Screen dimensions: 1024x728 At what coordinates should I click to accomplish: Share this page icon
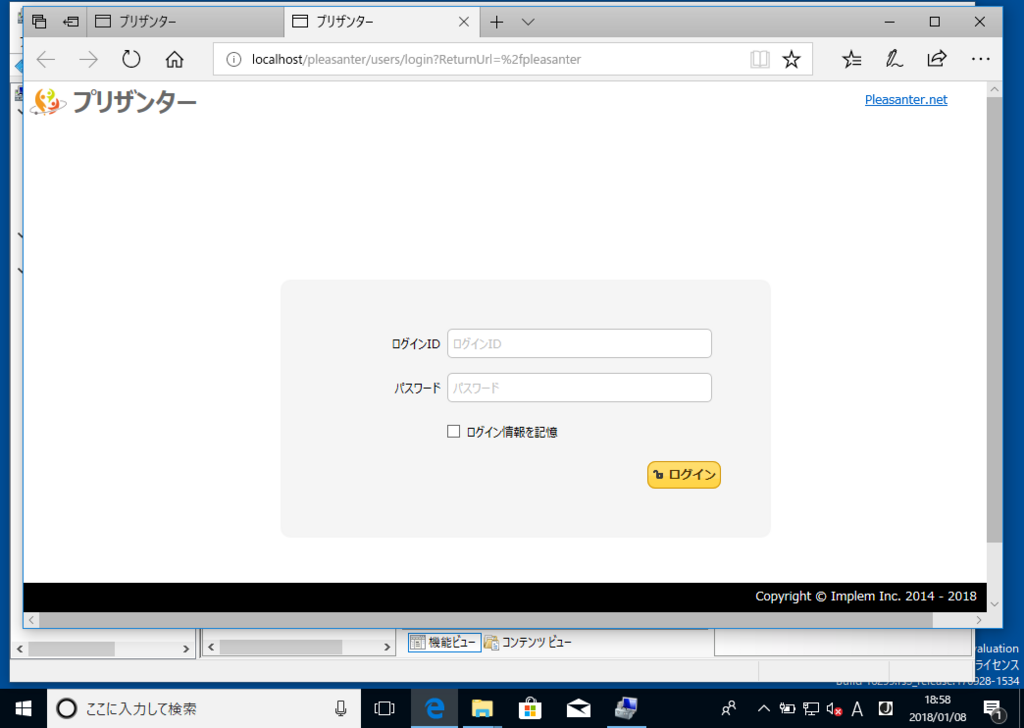[x=936, y=59]
